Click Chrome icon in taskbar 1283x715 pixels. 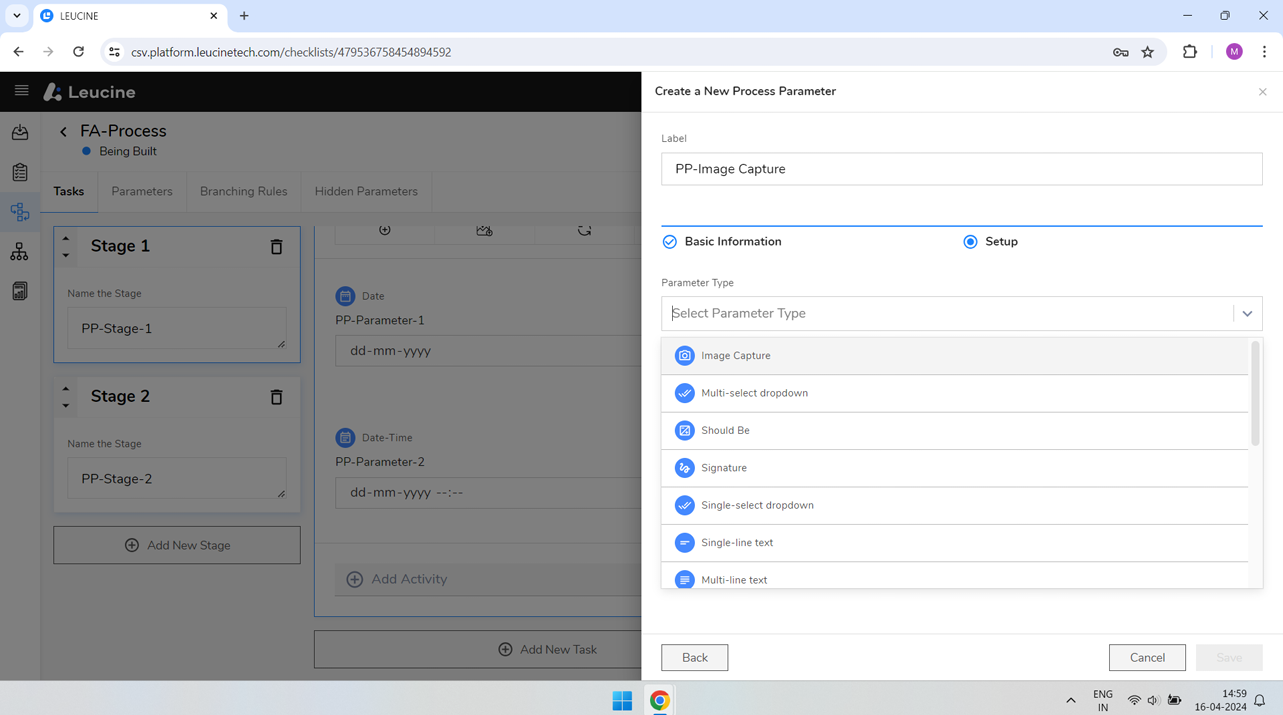click(660, 700)
